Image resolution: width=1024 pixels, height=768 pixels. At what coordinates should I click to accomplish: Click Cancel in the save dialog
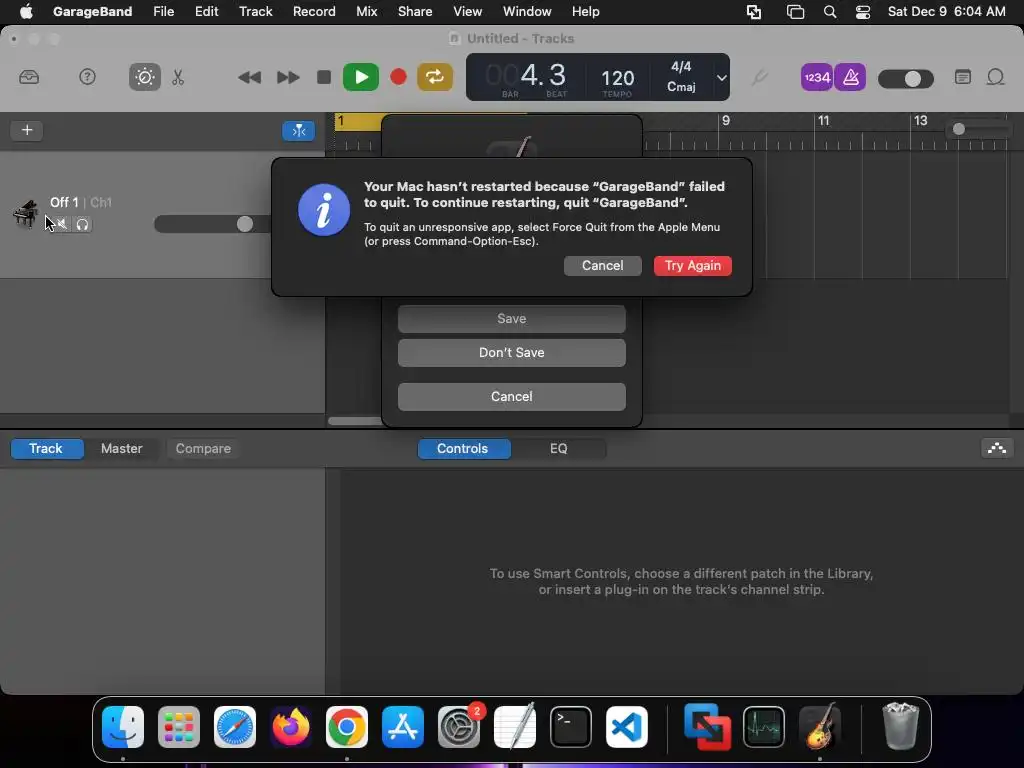[x=511, y=396]
